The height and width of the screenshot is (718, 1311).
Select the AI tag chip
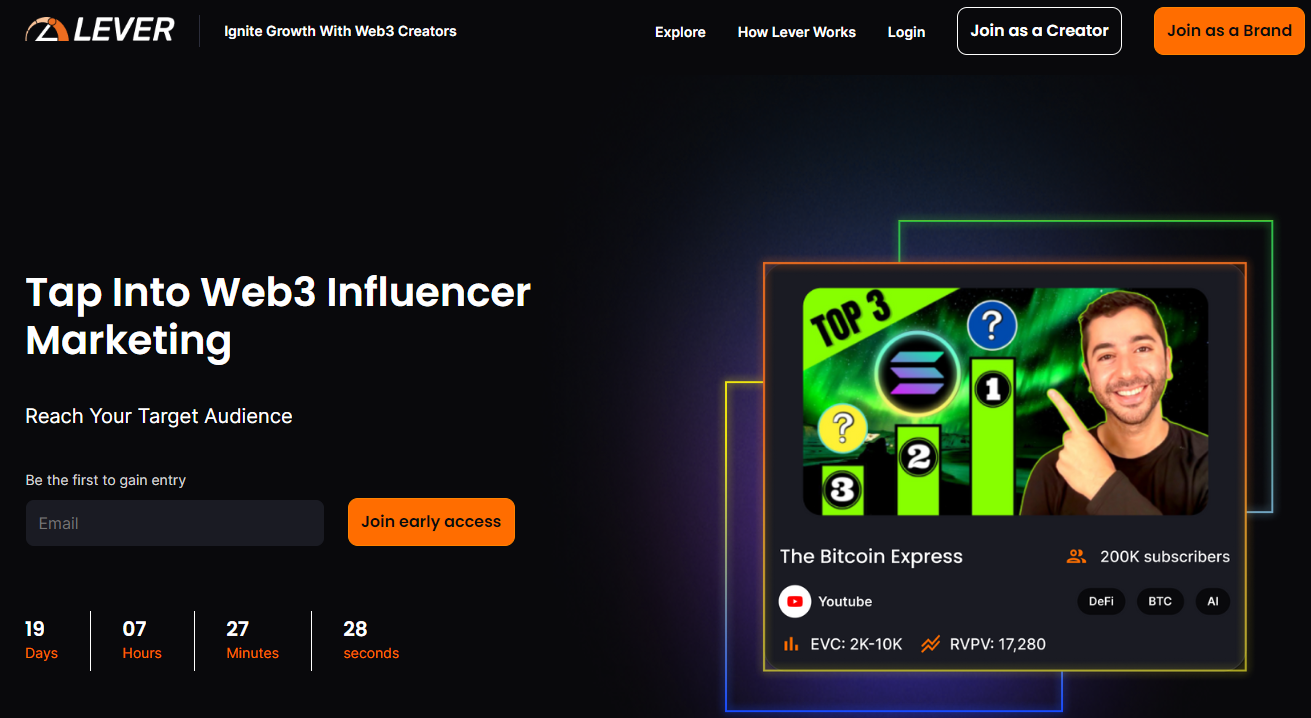coord(1213,601)
